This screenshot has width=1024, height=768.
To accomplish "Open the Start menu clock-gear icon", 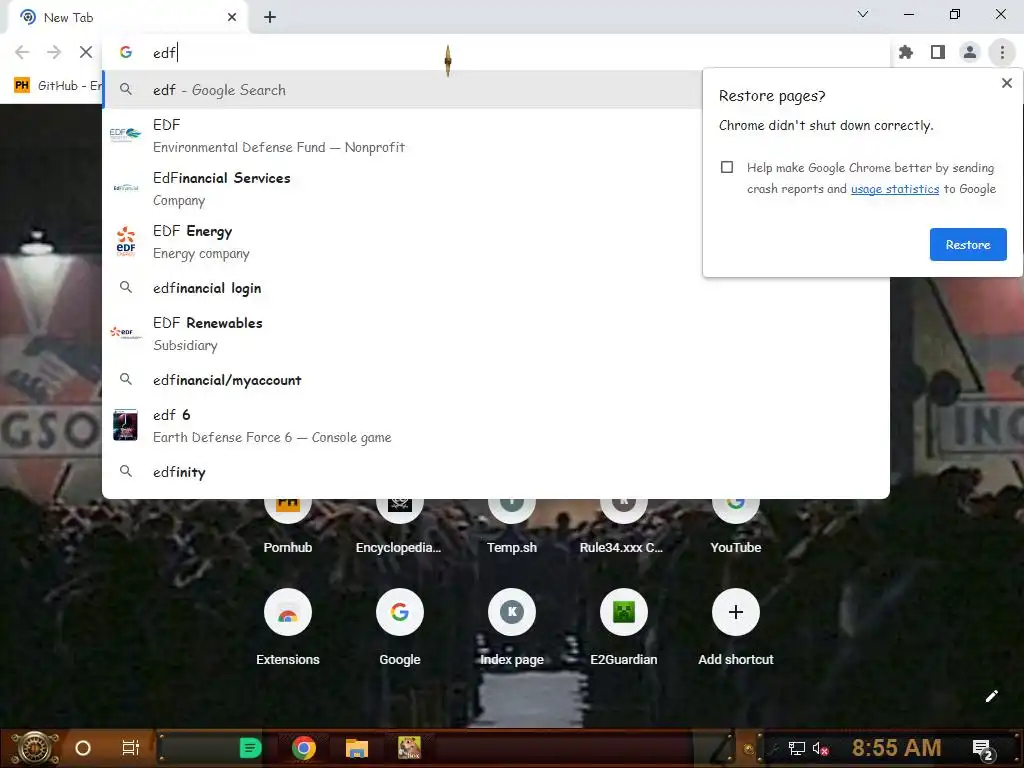I will (x=35, y=748).
